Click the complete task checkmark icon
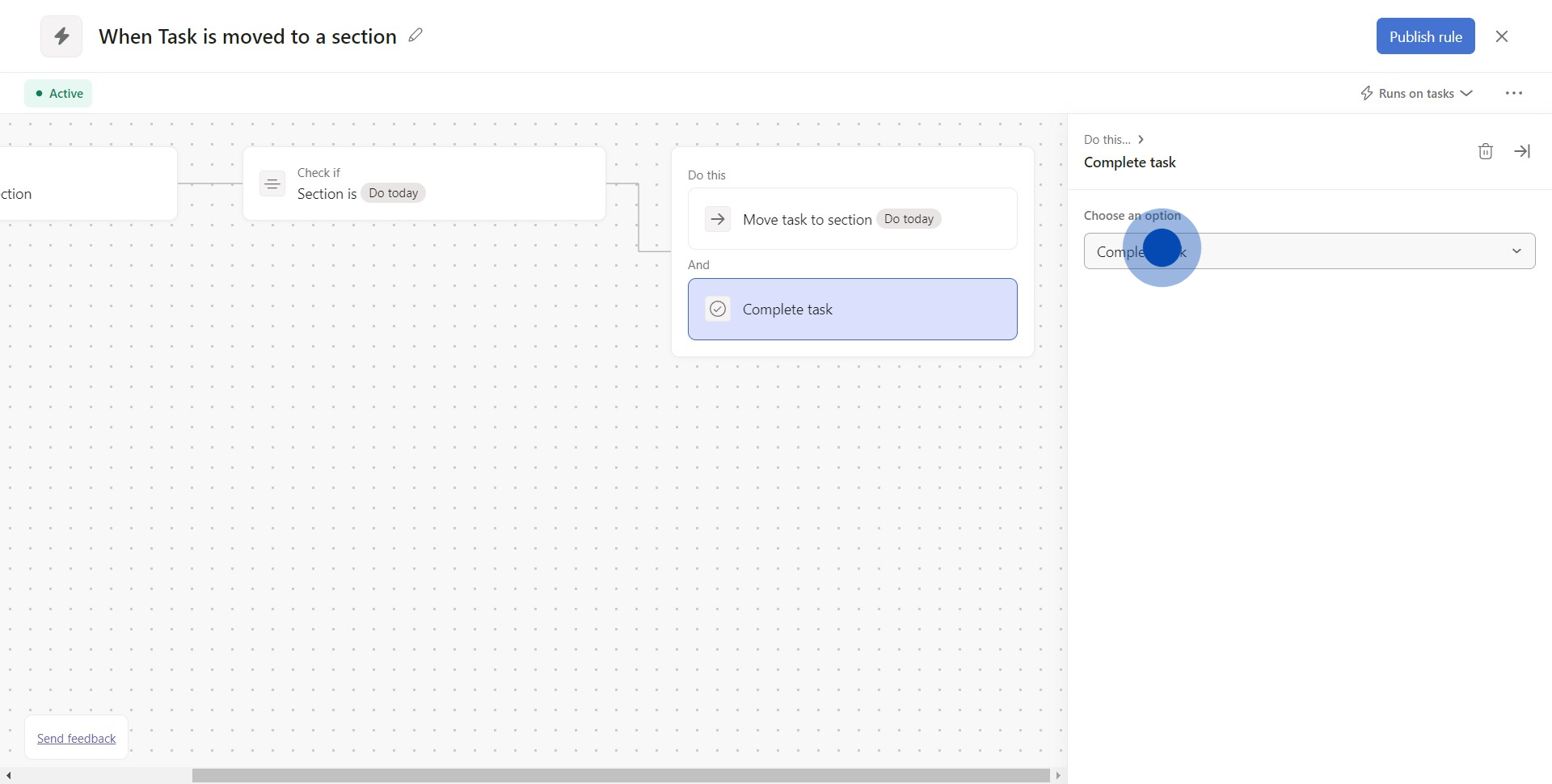This screenshot has height=784, width=1552. click(x=717, y=309)
